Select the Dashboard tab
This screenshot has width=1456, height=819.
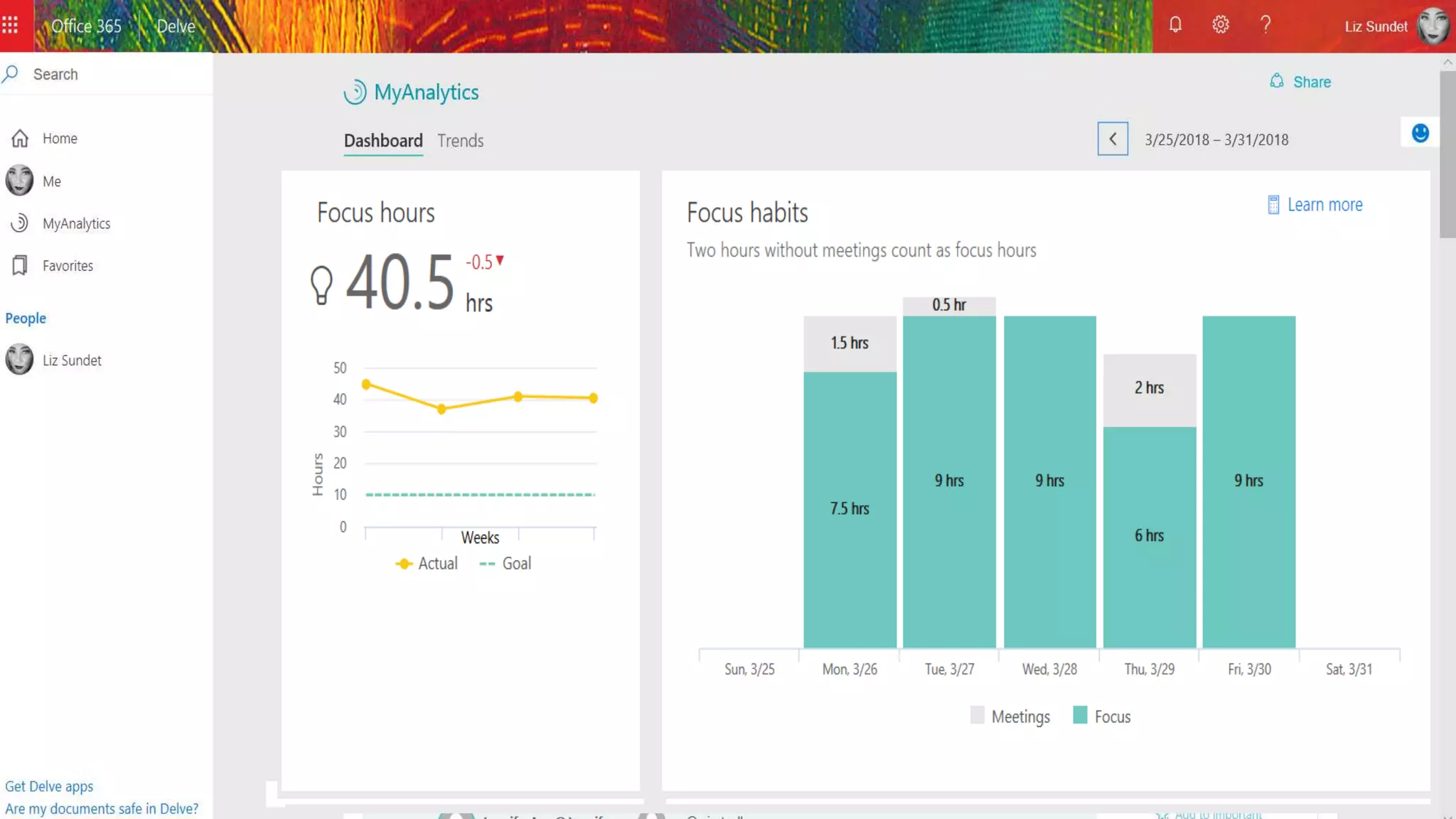[x=383, y=141]
